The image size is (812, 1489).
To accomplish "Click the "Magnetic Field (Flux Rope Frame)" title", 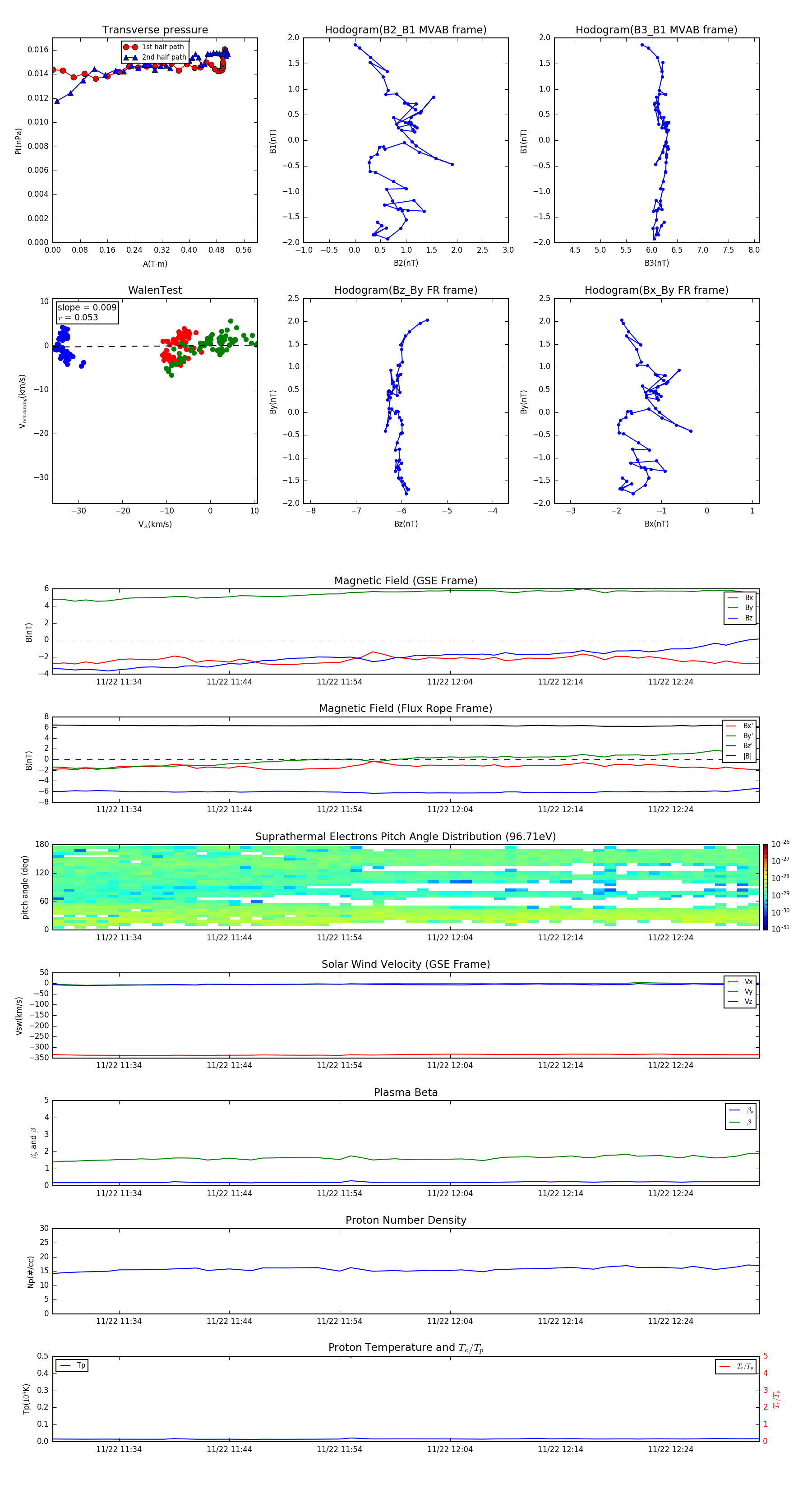I will [406, 709].
